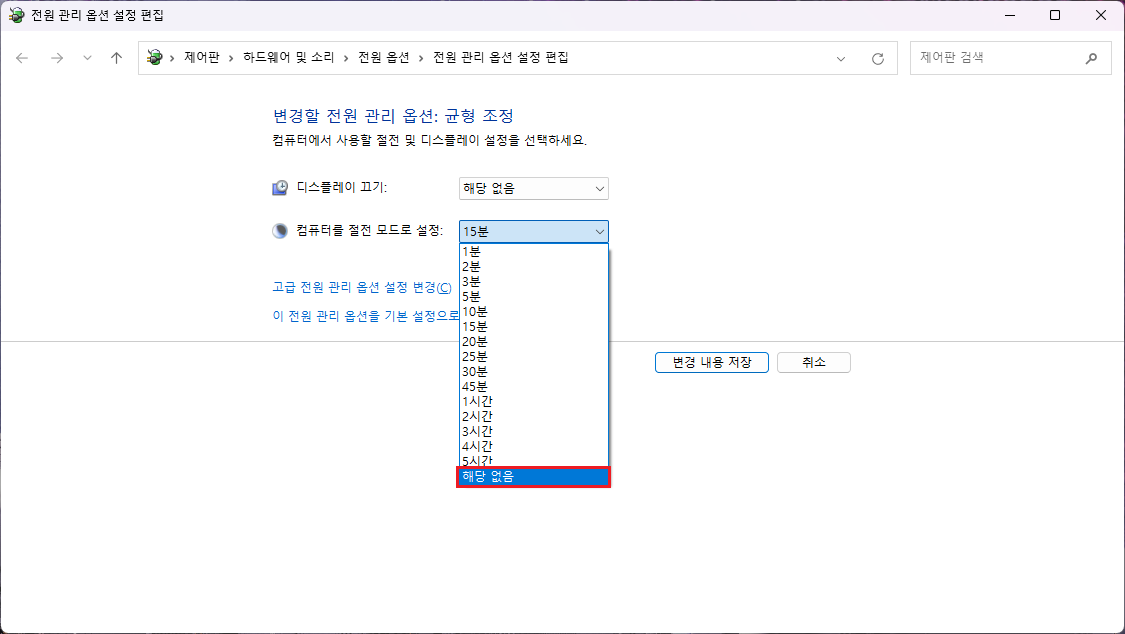Click the address bar dropdown chevron
The height and width of the screenshot is (634, 1125).
click(840, 57)
